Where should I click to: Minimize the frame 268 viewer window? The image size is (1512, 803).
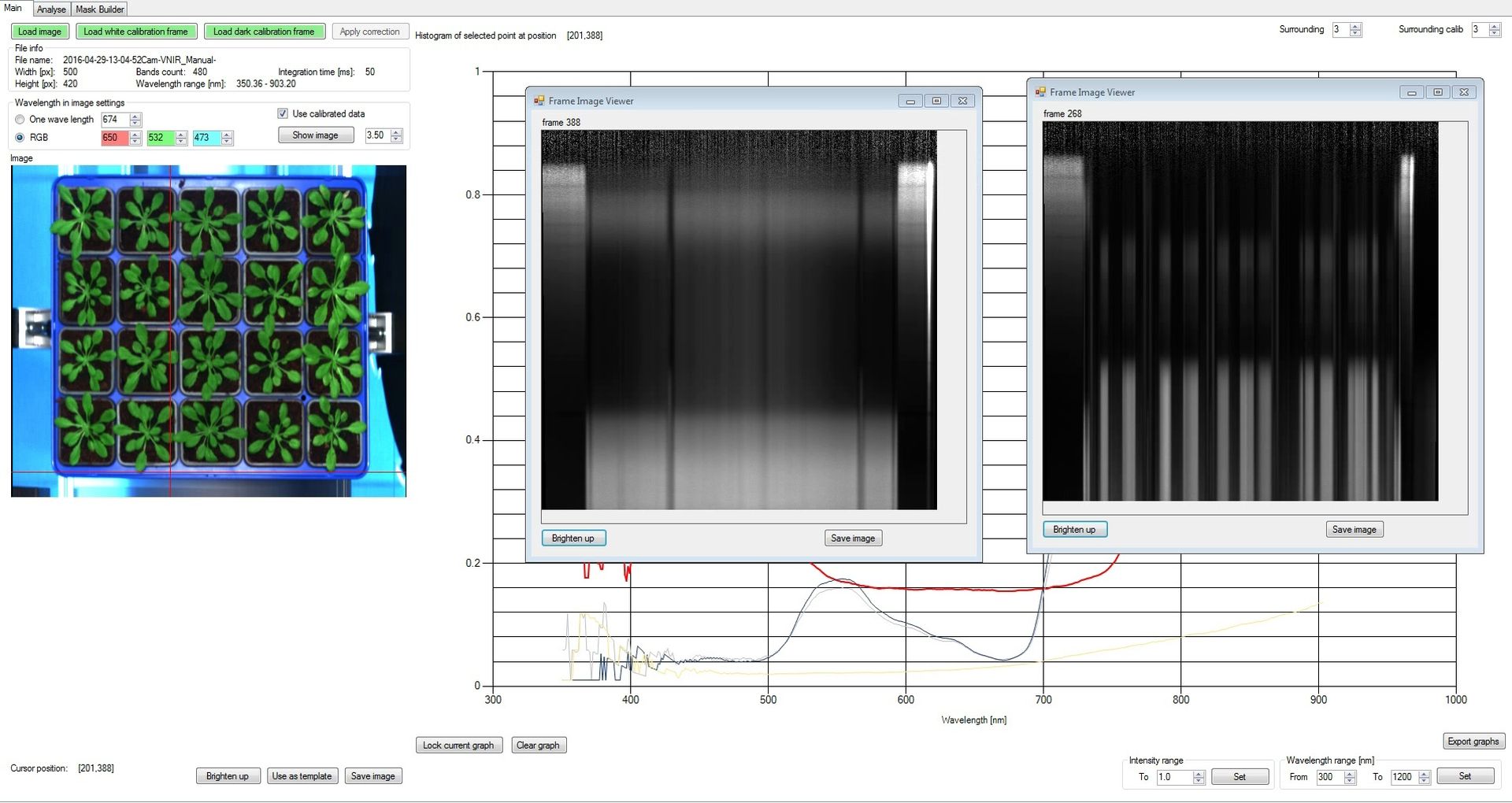pyautogui.click(x=1411, y=92)
